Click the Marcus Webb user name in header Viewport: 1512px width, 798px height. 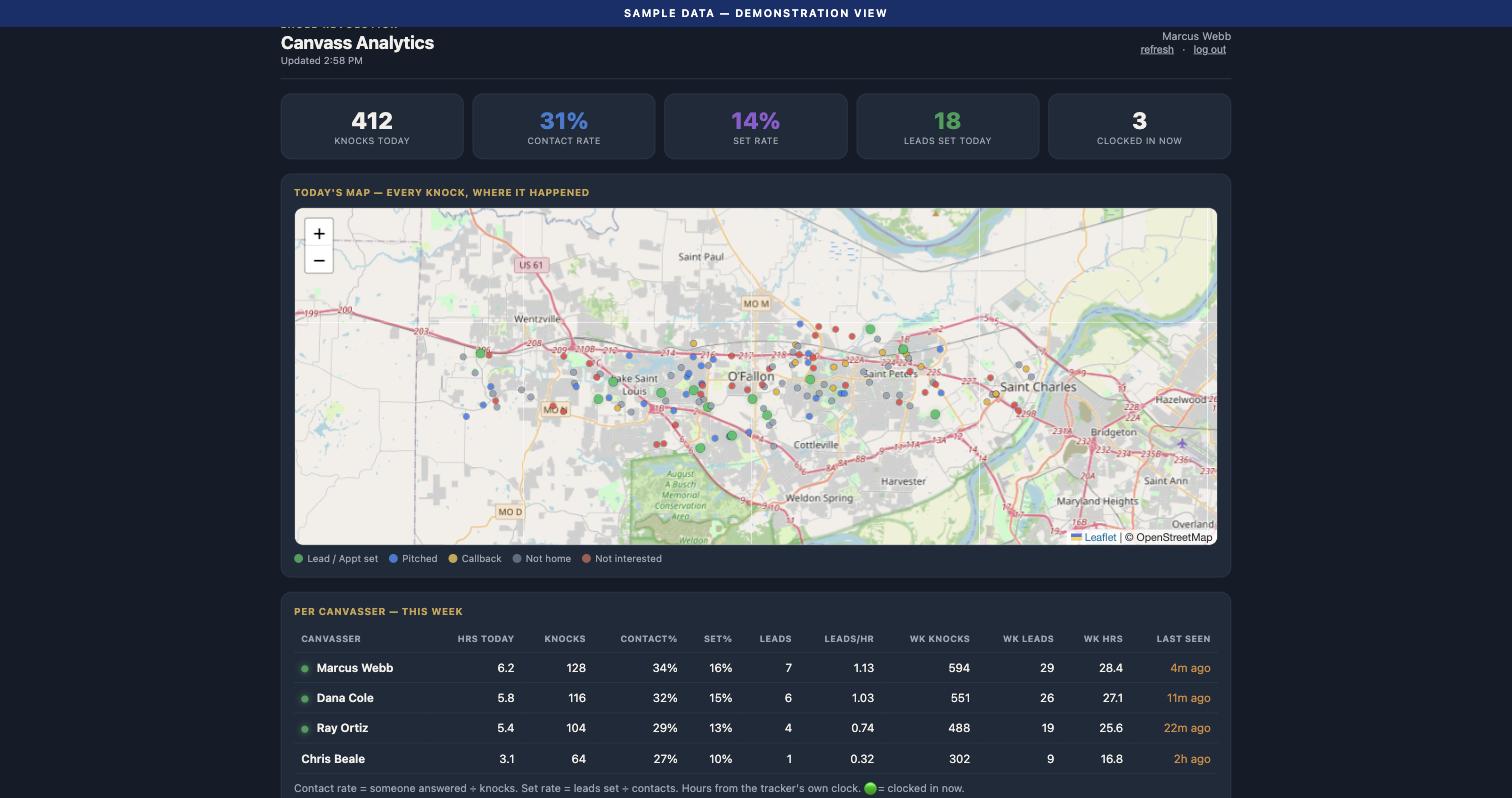[x=1196, y=36]
